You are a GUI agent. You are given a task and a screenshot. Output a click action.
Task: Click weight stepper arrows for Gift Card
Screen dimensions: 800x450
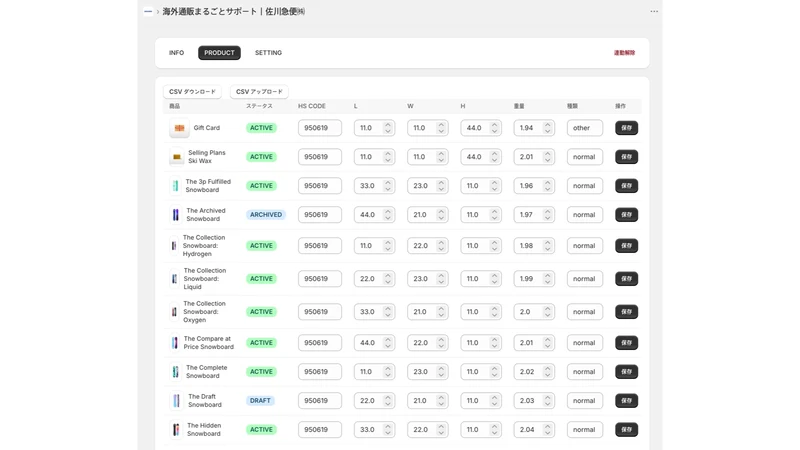tap(547, 128)
